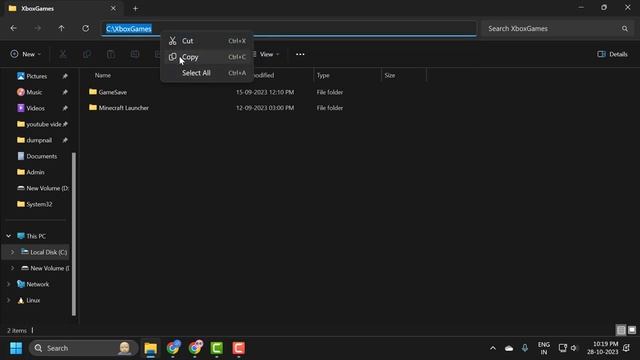Screen dimensions: 640x360
Task: Expand the Local Disk (C:) node
Action: (12, 252)
